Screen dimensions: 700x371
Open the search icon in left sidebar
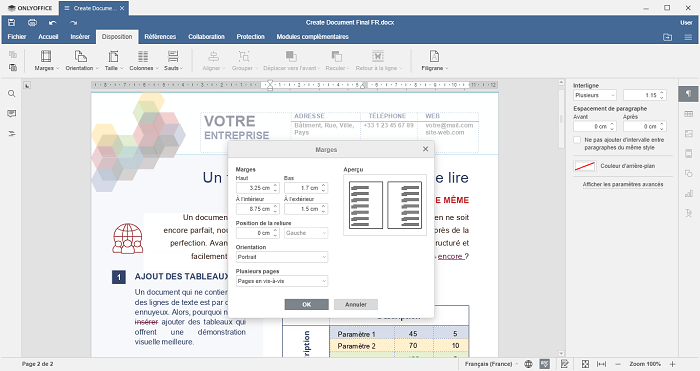pos(12,94)
